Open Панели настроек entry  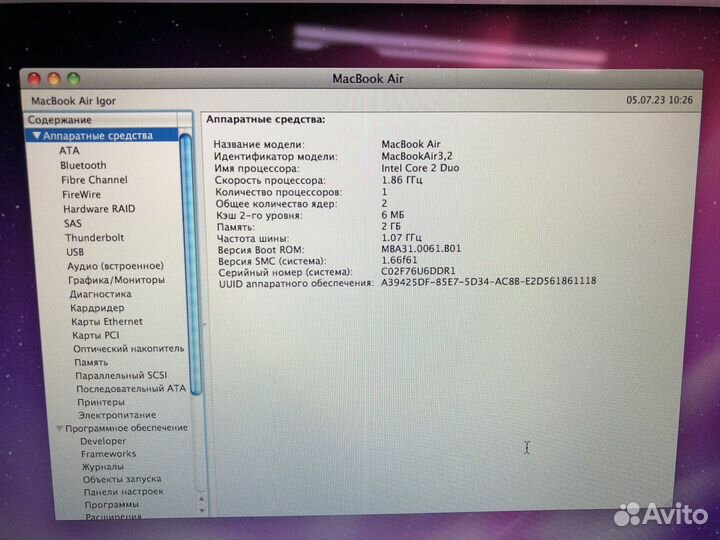(124, 492)
